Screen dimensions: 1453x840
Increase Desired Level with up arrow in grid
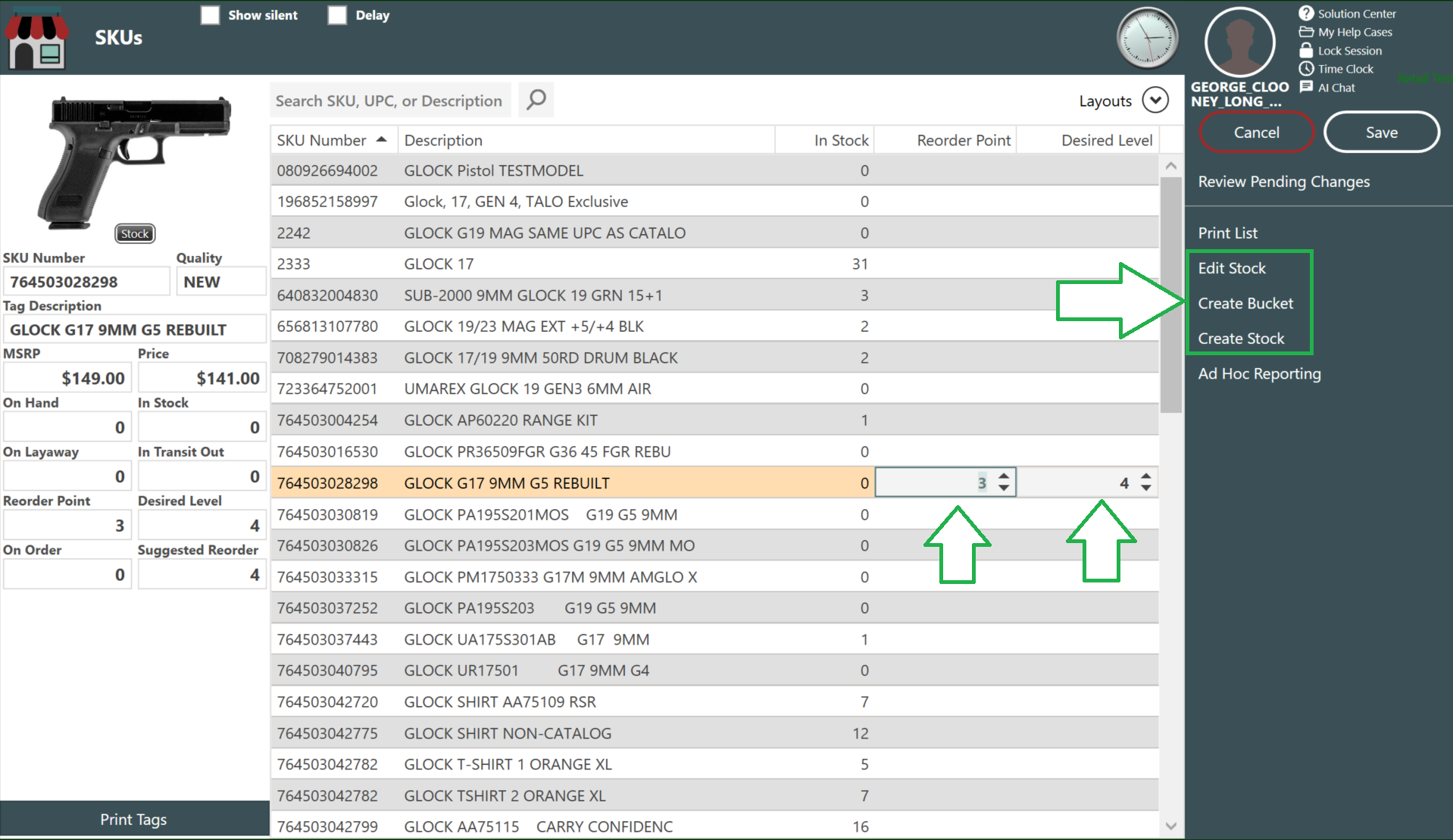pyautogui.click(x=1146, y=476)
